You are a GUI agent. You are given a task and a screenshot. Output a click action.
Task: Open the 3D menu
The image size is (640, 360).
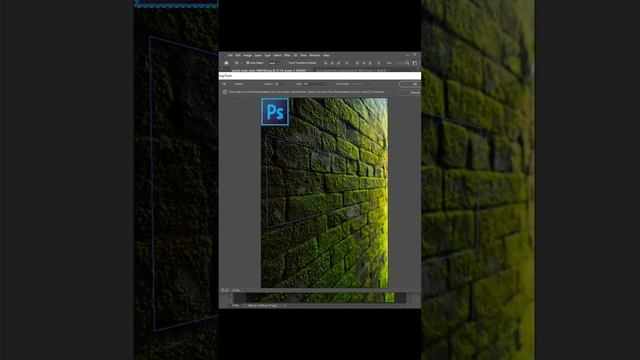click(x=296, y=55)
